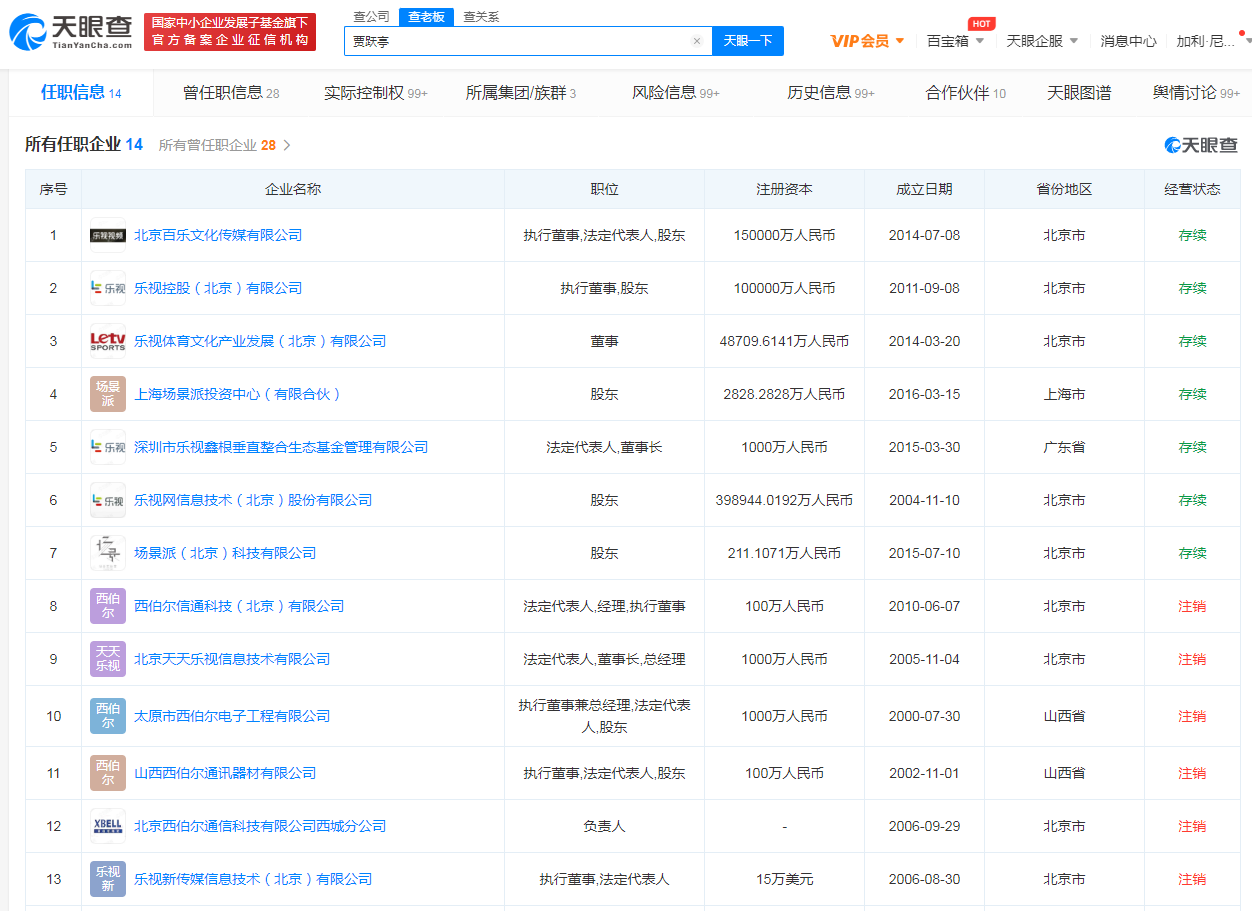Open the 消息中心 message center

[x=1128, y=41]
